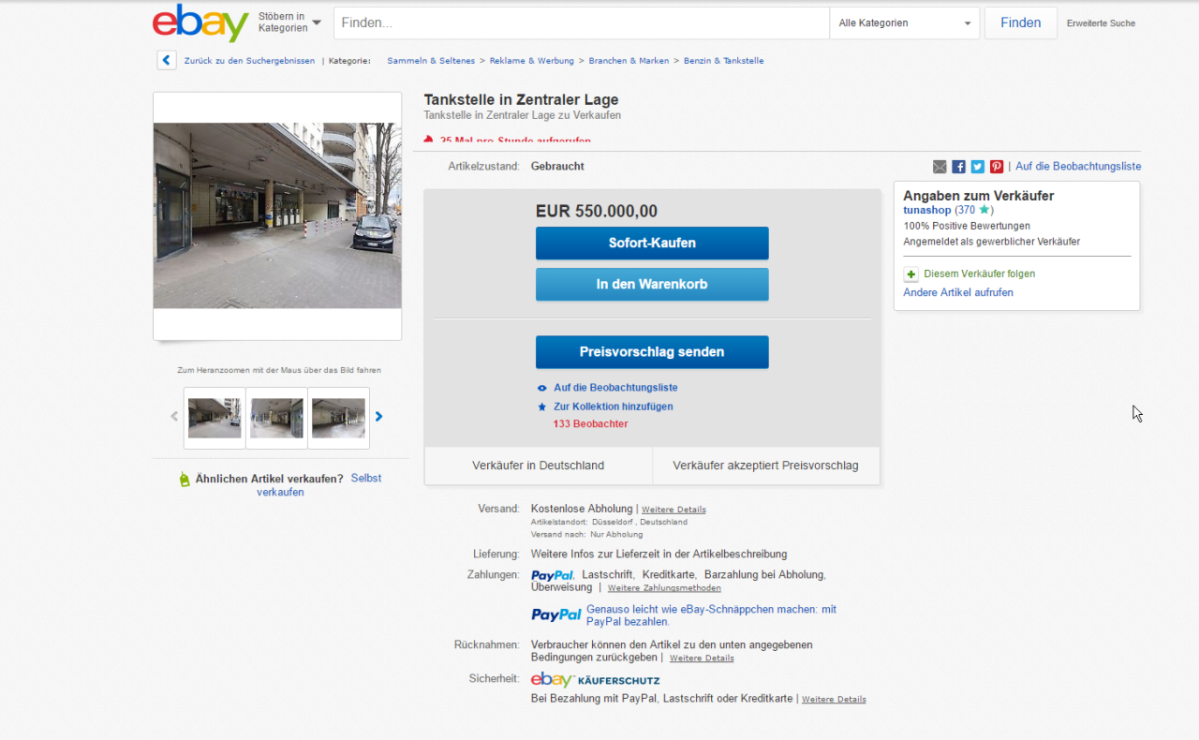Click the back arrow to the search results

(166, 60)
